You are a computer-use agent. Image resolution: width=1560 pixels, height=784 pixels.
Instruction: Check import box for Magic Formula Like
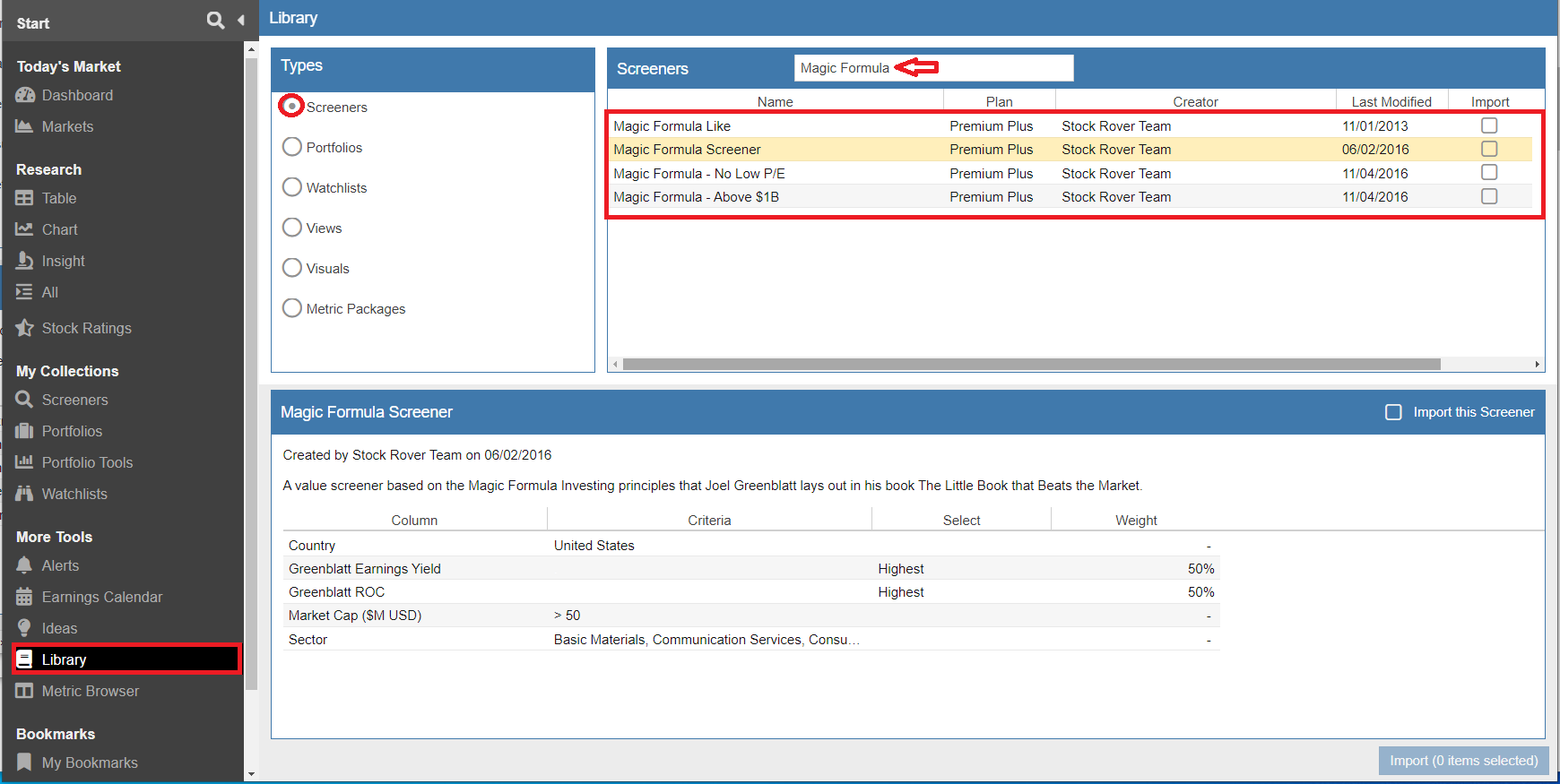coord(1489,125)
